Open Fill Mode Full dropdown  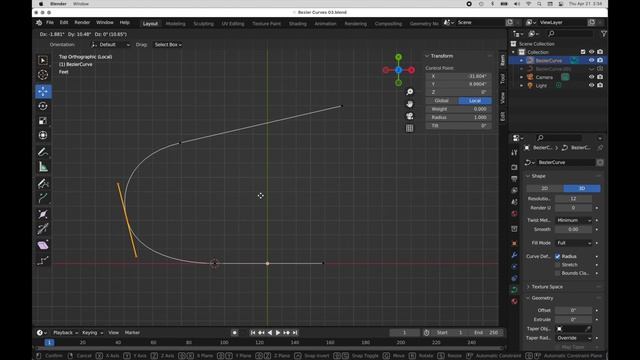click(x=573, y=243)
